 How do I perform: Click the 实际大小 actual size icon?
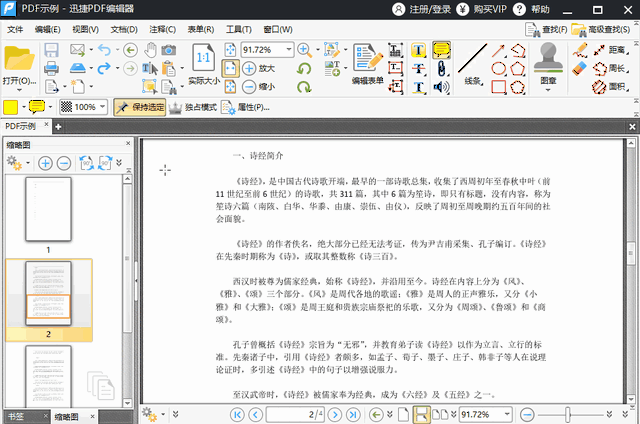click(203, 64)
